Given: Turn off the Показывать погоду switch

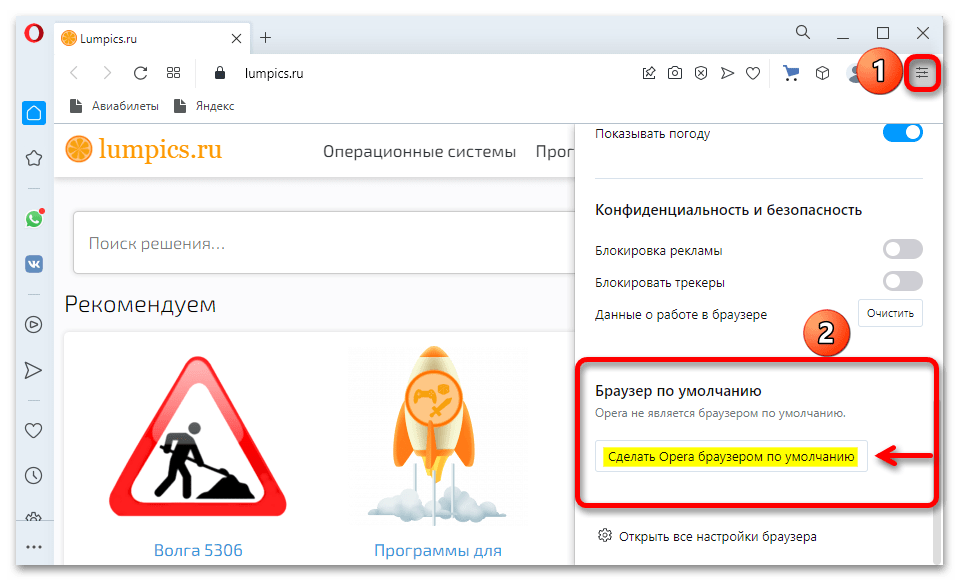Looking at the screenshot, I should click(903, 133).
